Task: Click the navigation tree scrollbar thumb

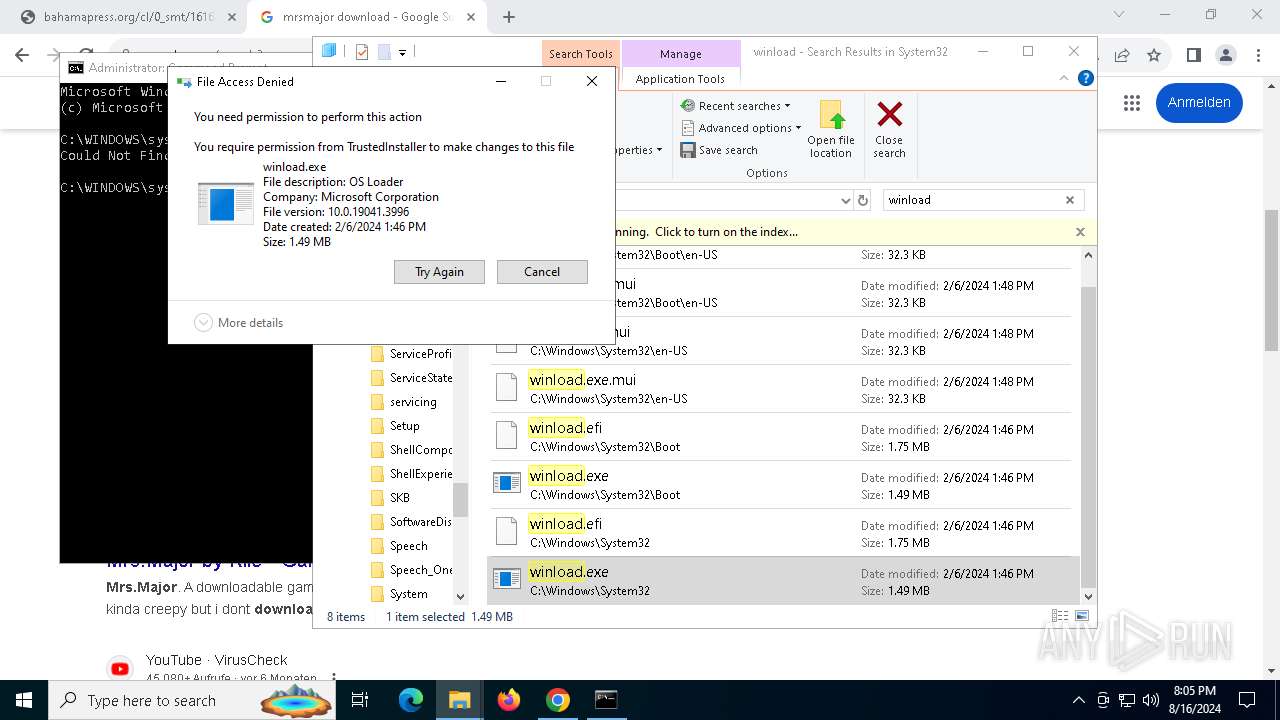Action: pyautogui.click(x=460, y=499)
